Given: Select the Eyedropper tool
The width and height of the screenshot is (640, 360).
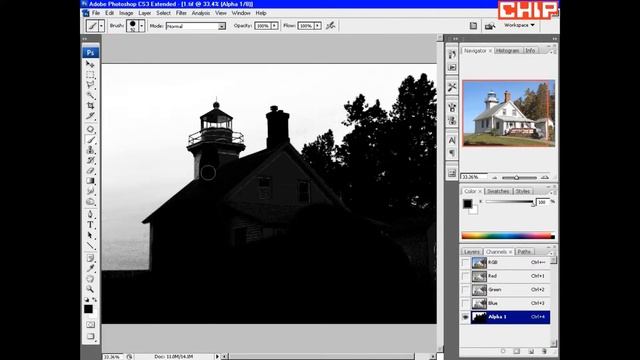Looking at the screenshot, I should (x=90, y=269).
